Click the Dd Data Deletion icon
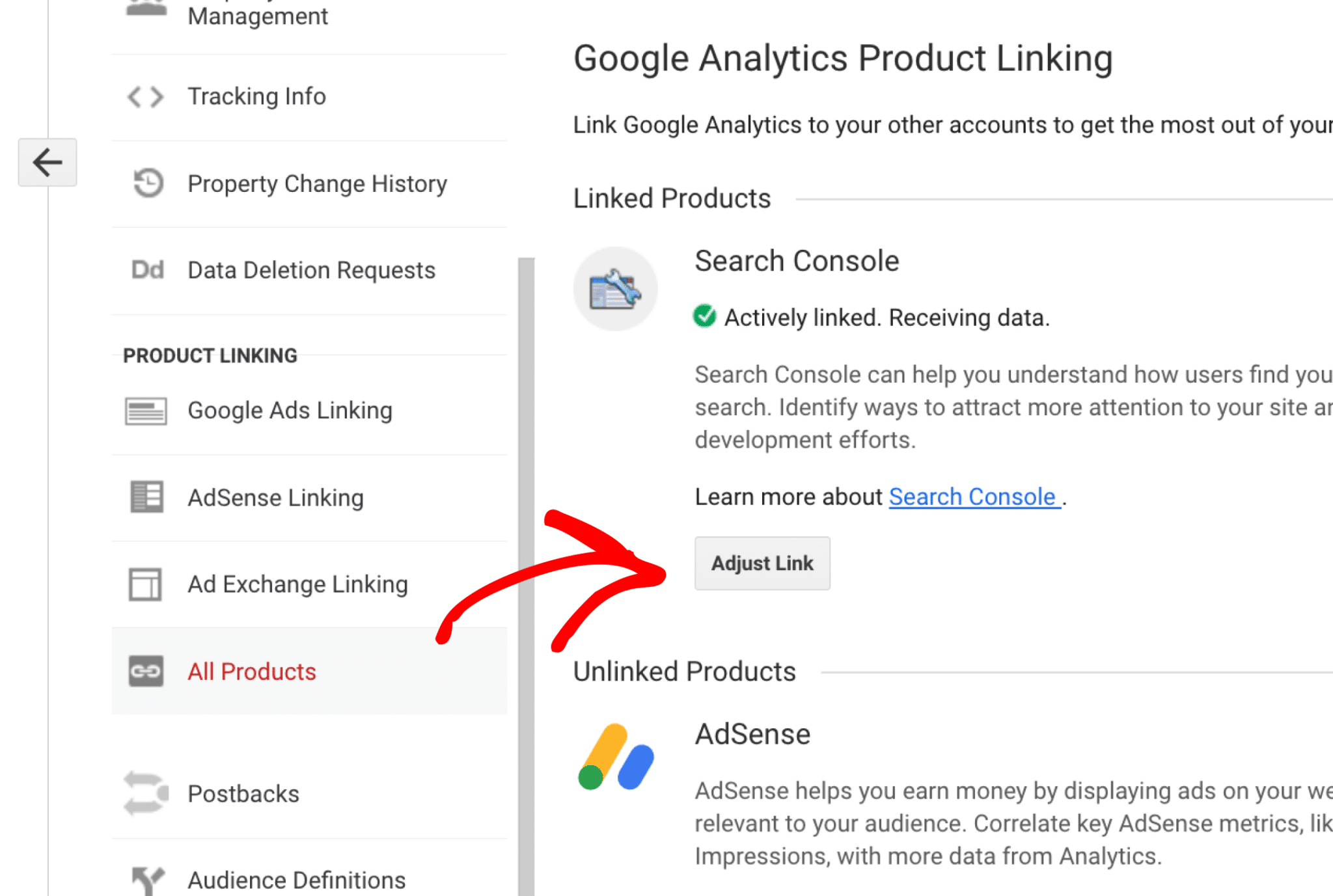The width and height of the screenshot is (1333, 896). [x=148, y=269]
